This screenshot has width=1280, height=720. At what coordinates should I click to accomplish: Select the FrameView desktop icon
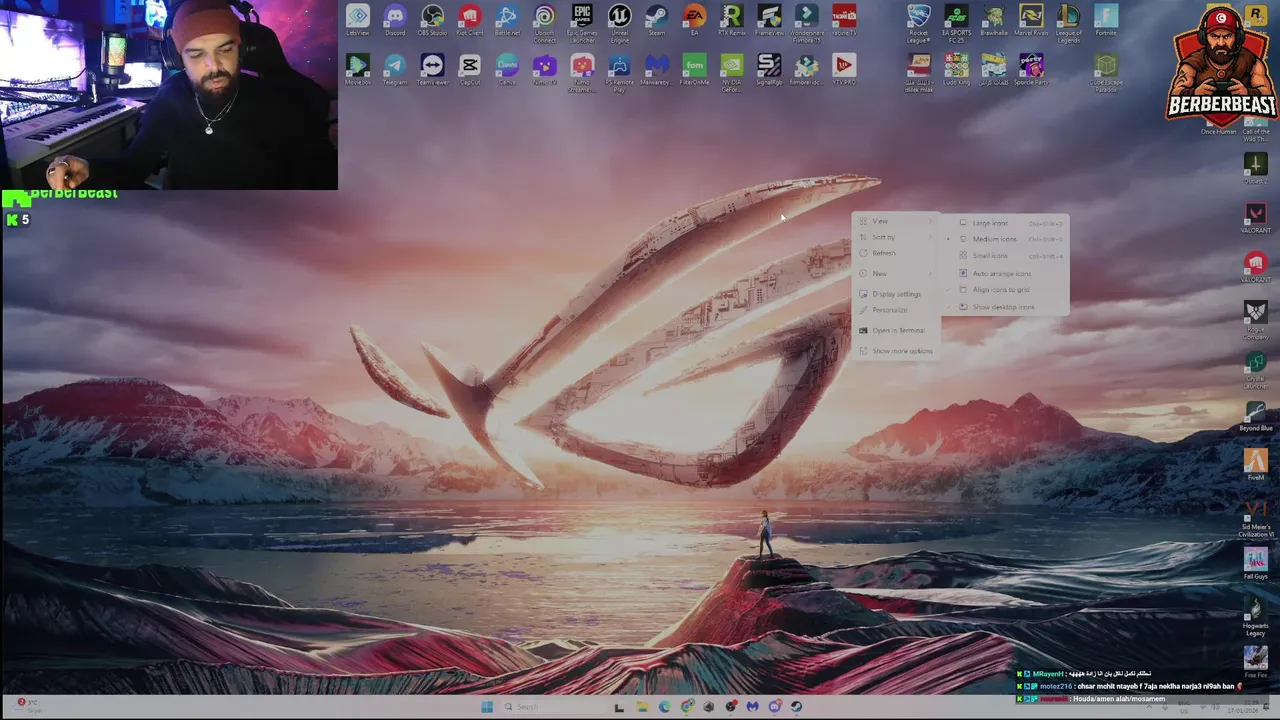point(769,20)
